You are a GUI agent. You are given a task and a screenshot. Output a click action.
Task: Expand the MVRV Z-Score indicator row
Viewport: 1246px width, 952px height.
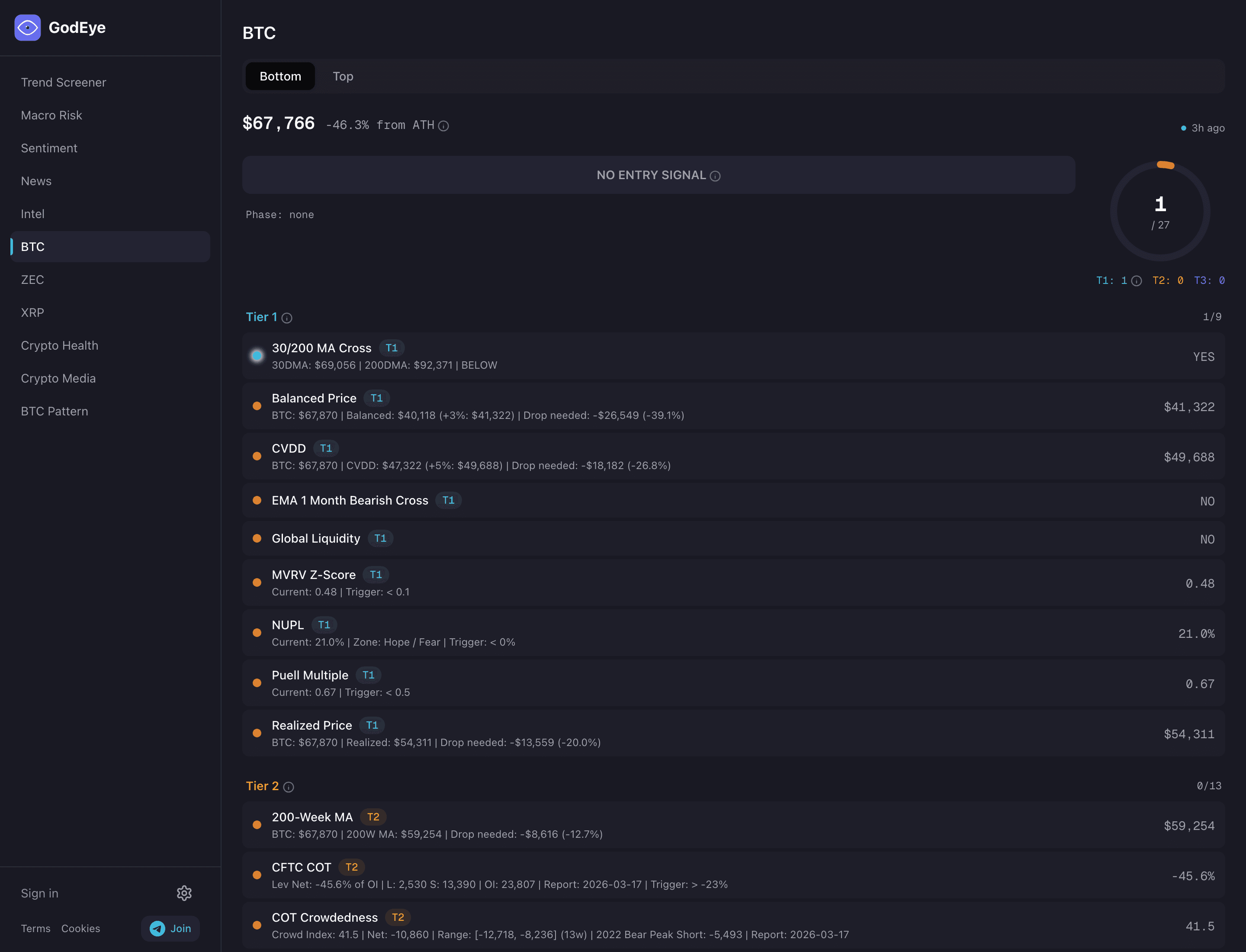pos(733,582)
